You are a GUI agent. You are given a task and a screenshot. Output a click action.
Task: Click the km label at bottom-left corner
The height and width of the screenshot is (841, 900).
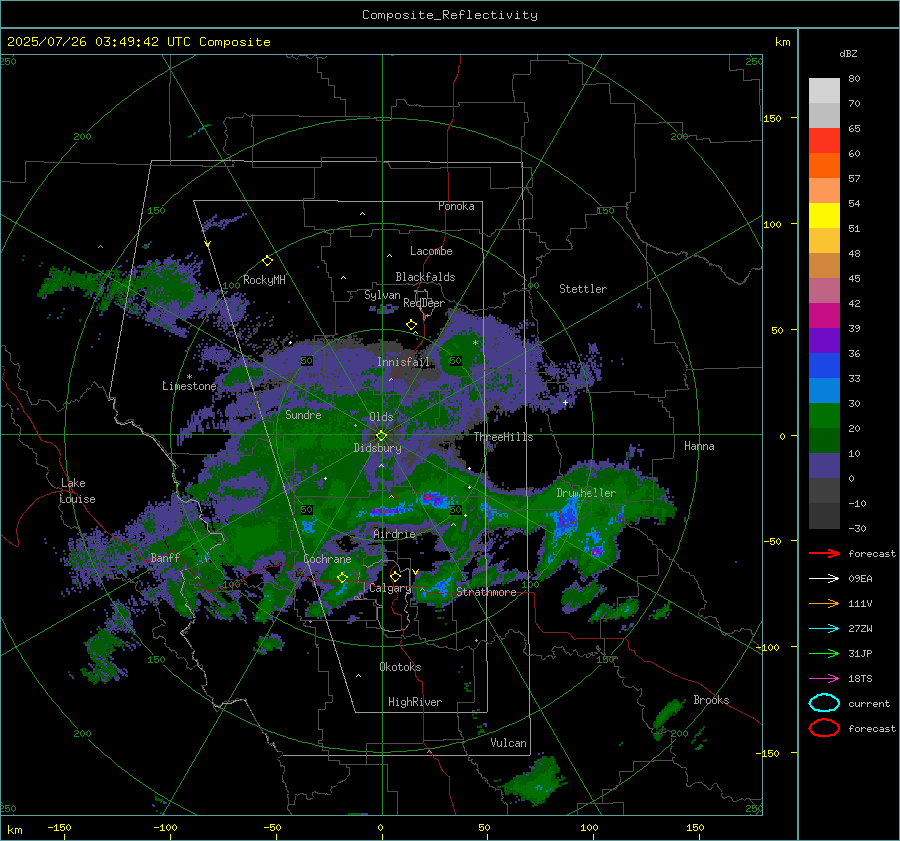click(14, 830)
